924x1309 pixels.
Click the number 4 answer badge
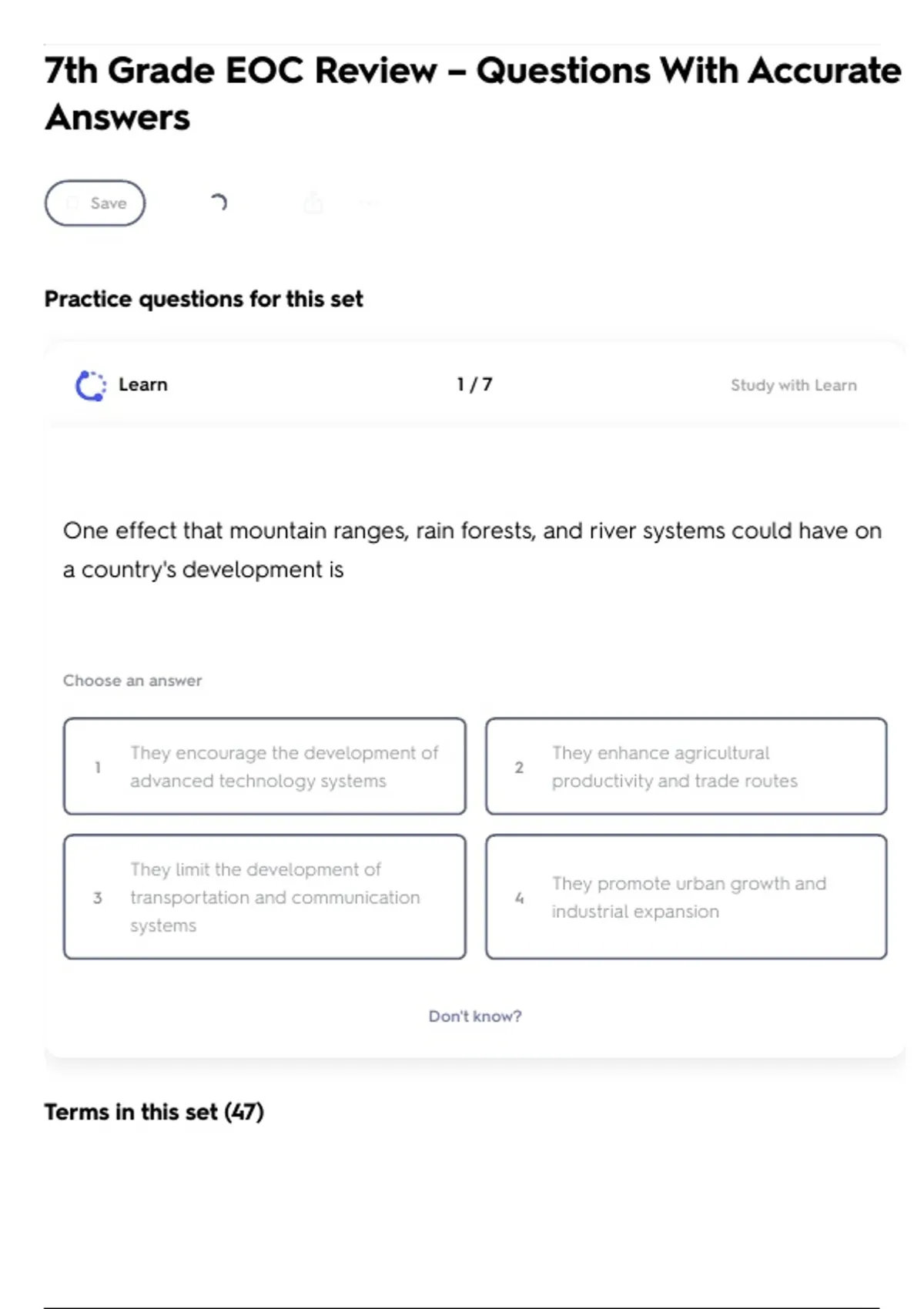[x=519, y=898]
